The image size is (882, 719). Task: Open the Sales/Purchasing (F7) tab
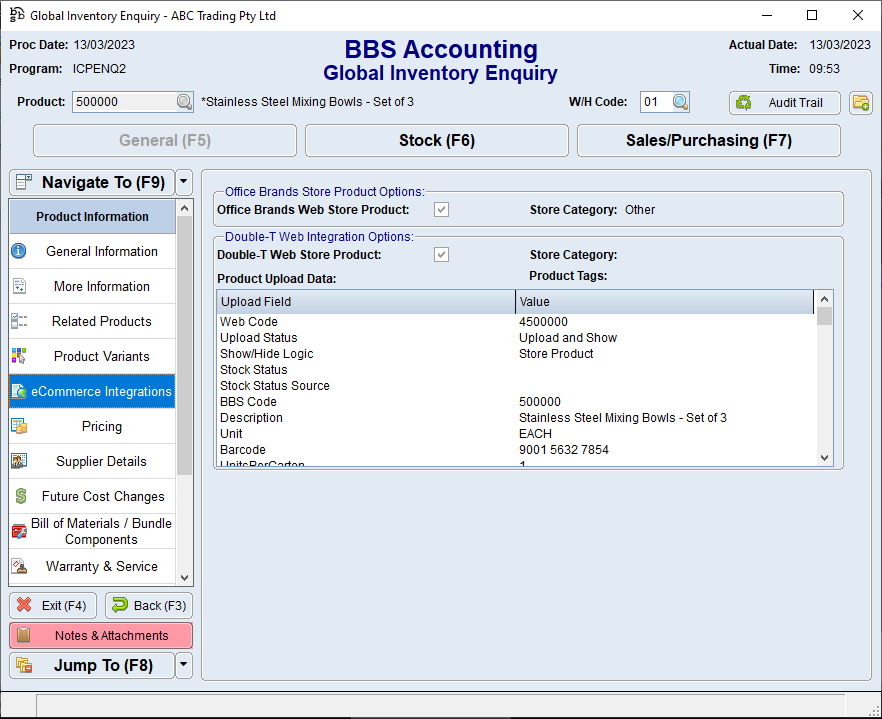click(x=708, y=141)
